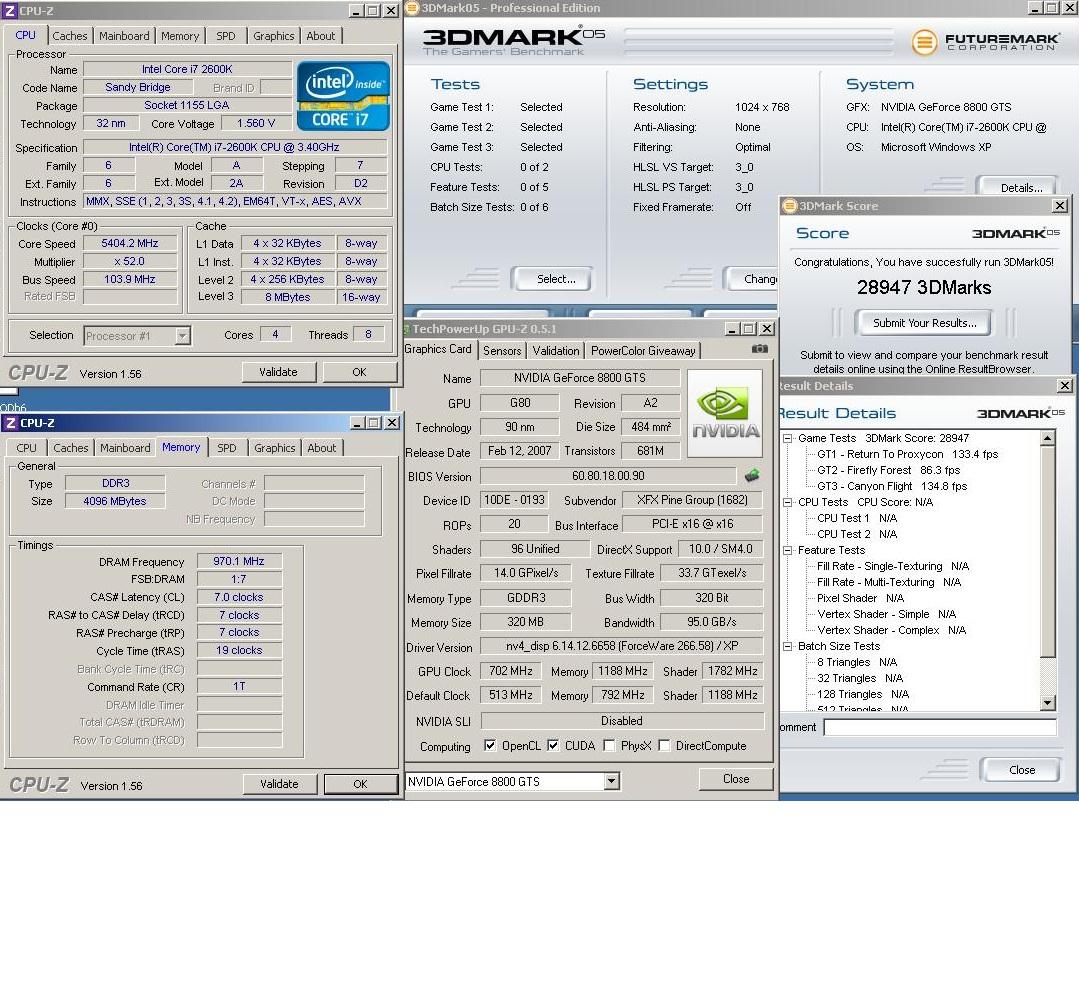Click the Close button in GPU-Z
The image size is (1079, 989).
736,778
